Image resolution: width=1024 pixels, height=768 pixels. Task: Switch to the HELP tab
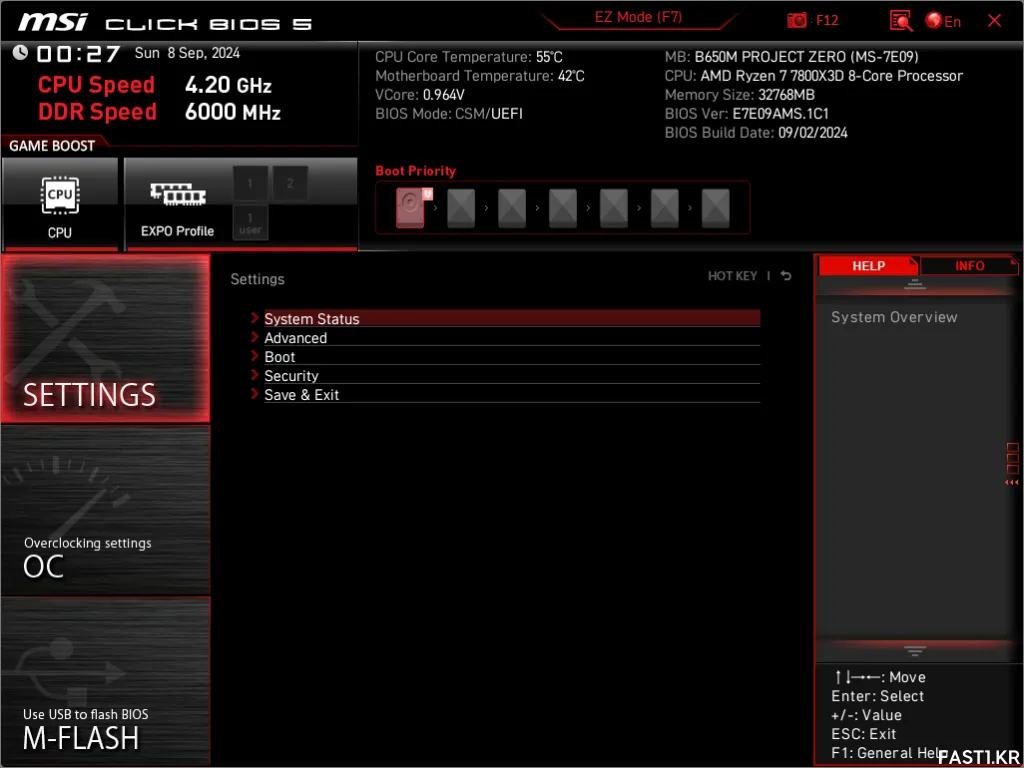[868, 266]
